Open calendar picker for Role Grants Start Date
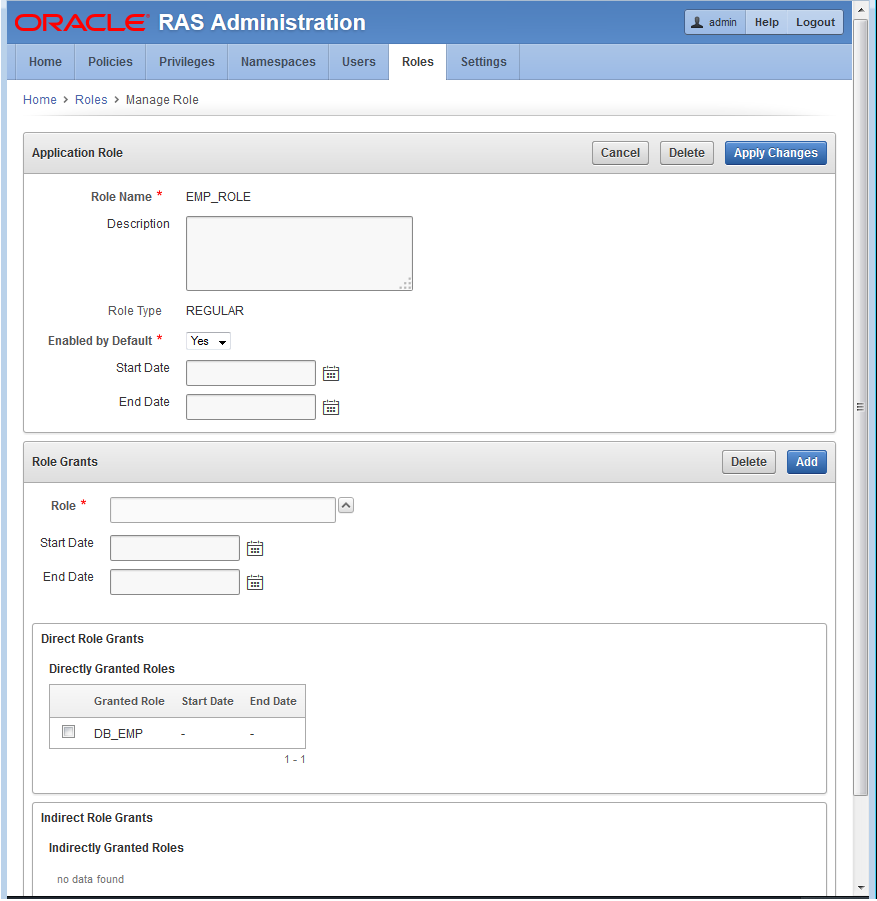Viewport: 877px width, 901px height. (x=255, y=548)
